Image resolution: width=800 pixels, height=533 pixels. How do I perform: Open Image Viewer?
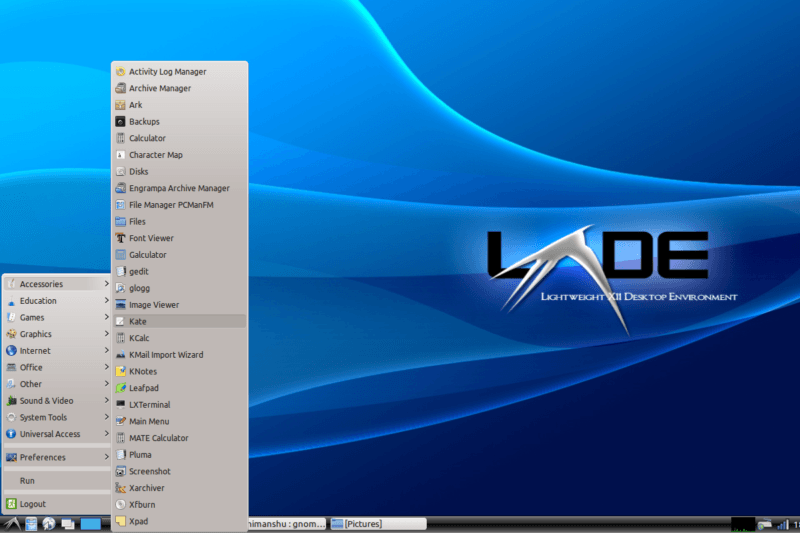point(179,305)
